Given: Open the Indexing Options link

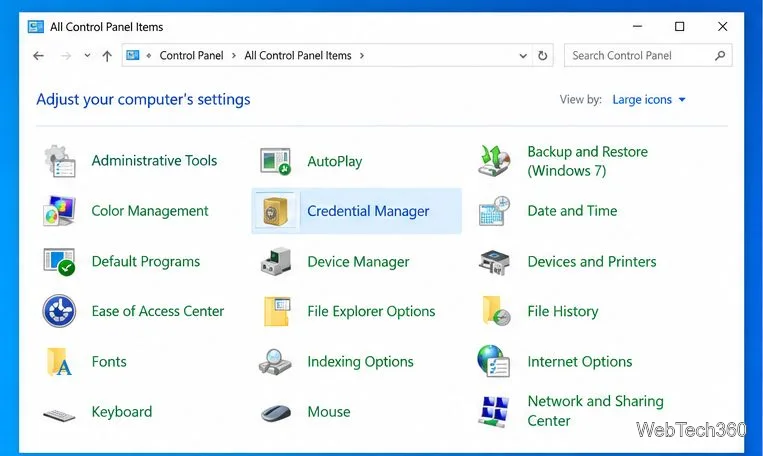Looking at the screenshot, I should click(361, 362).
